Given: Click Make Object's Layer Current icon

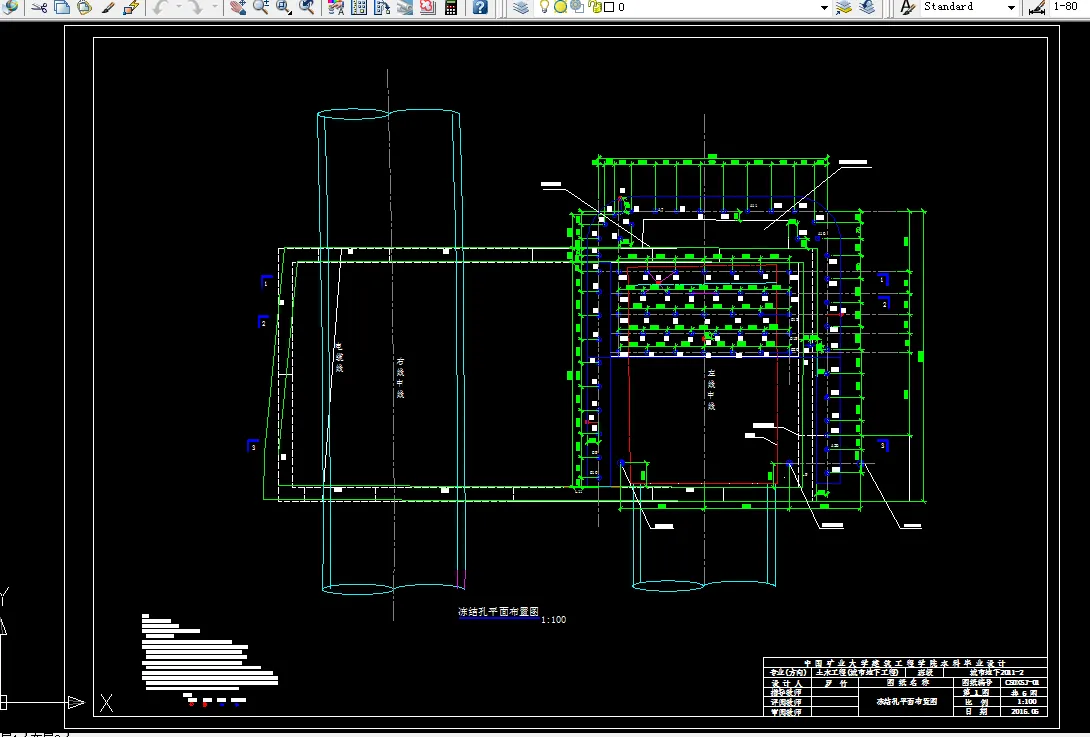Looking at the screenshot, I should point(844,7).
